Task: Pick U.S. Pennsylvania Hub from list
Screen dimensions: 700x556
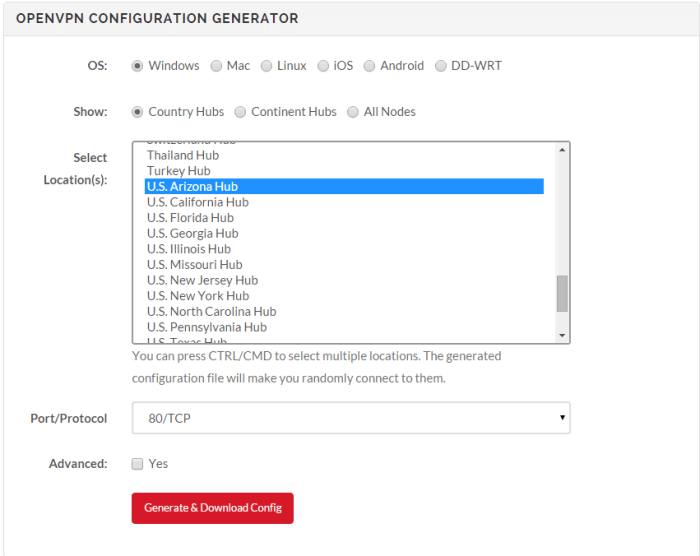Action: click(344, 327)
